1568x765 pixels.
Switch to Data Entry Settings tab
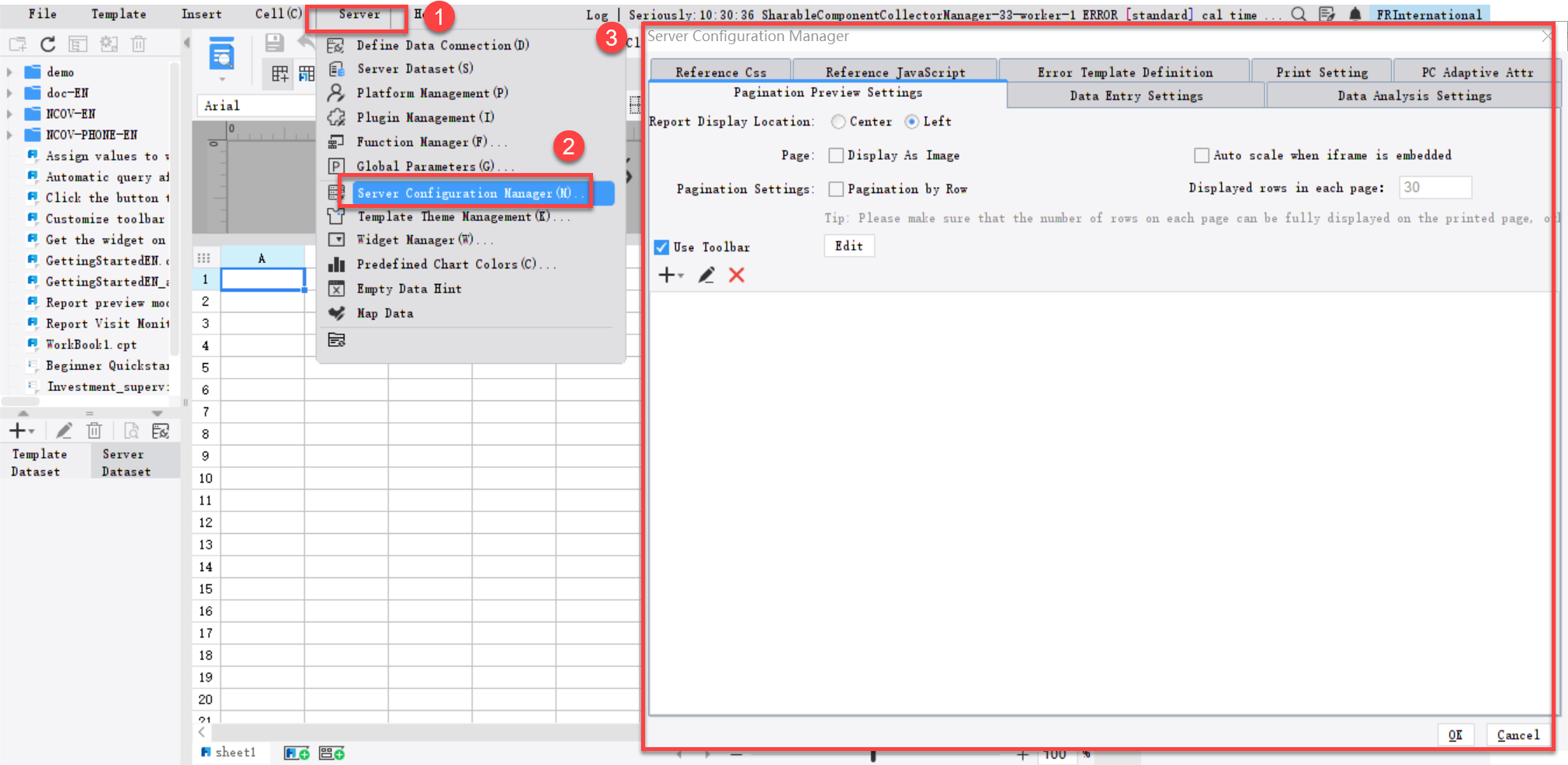(x=1136, y=95)
